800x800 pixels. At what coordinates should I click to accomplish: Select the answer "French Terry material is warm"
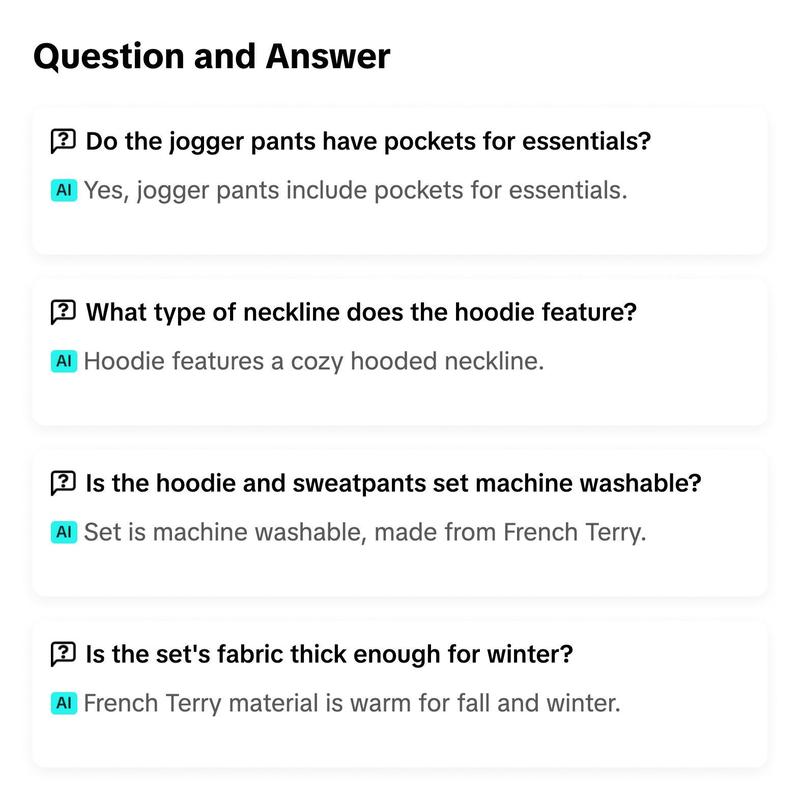352,704
